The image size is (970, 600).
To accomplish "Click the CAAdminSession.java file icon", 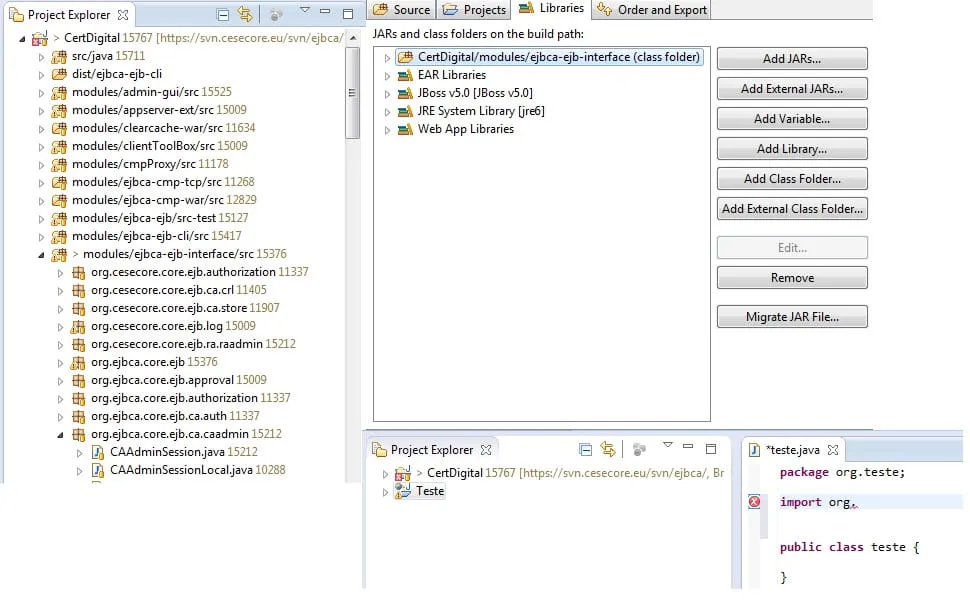I will tap(98, 452).
